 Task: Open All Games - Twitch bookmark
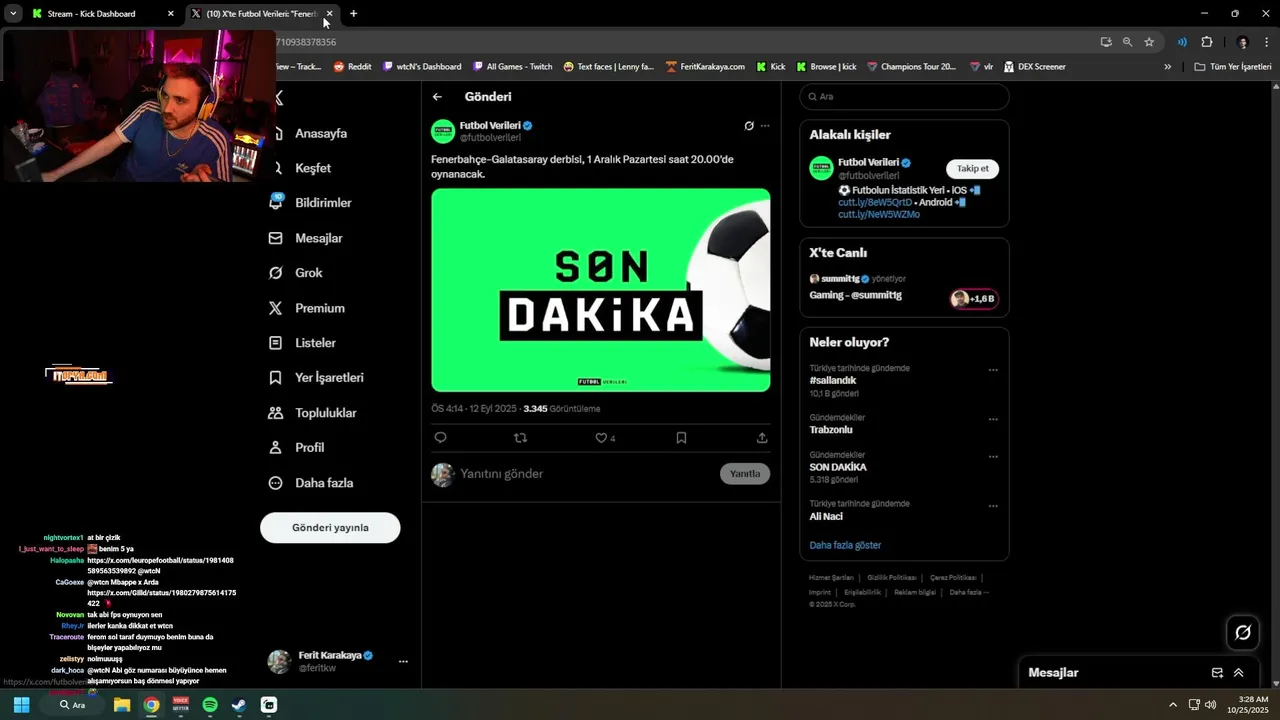click(x=512, y=67)
